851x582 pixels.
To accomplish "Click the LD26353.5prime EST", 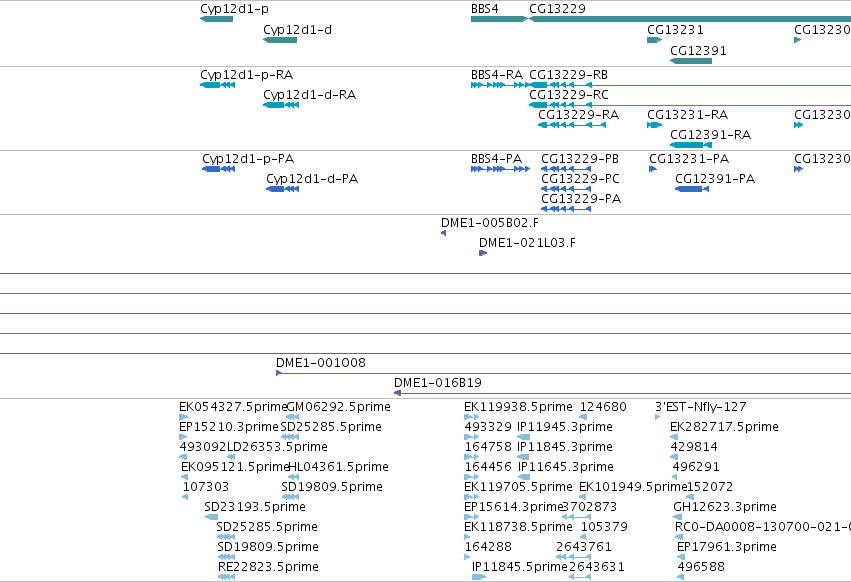I will coord(231,457).
